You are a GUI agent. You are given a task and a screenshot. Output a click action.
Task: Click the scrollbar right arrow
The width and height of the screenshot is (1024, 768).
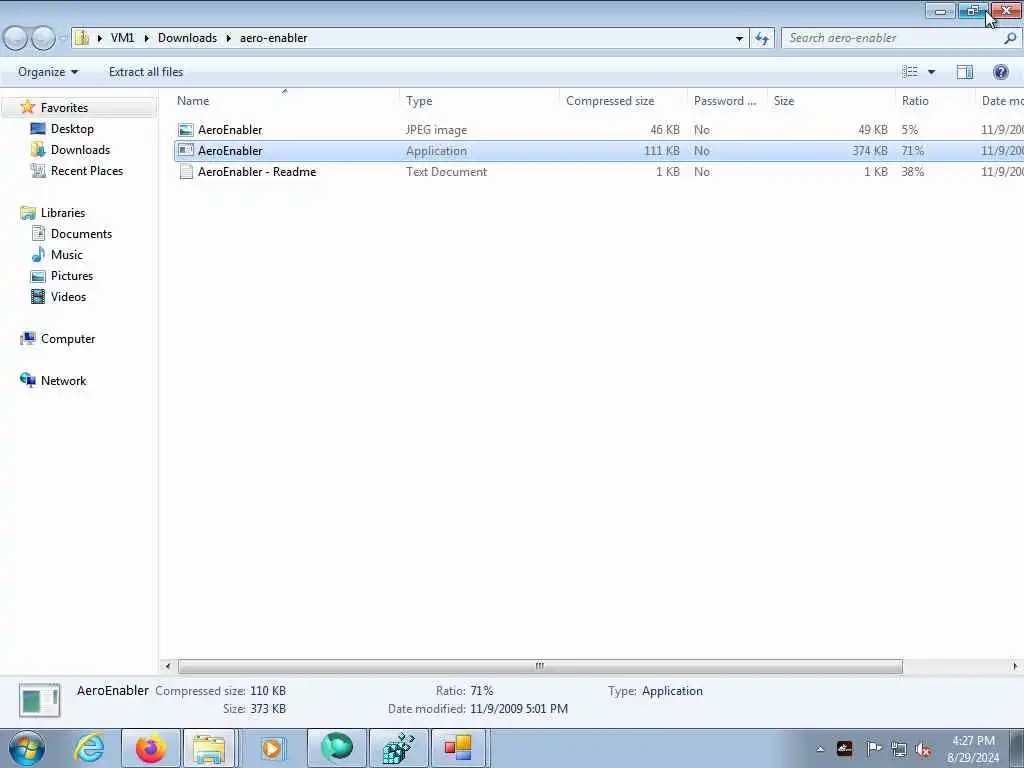pyautogui.click(x=1015, y=666)
